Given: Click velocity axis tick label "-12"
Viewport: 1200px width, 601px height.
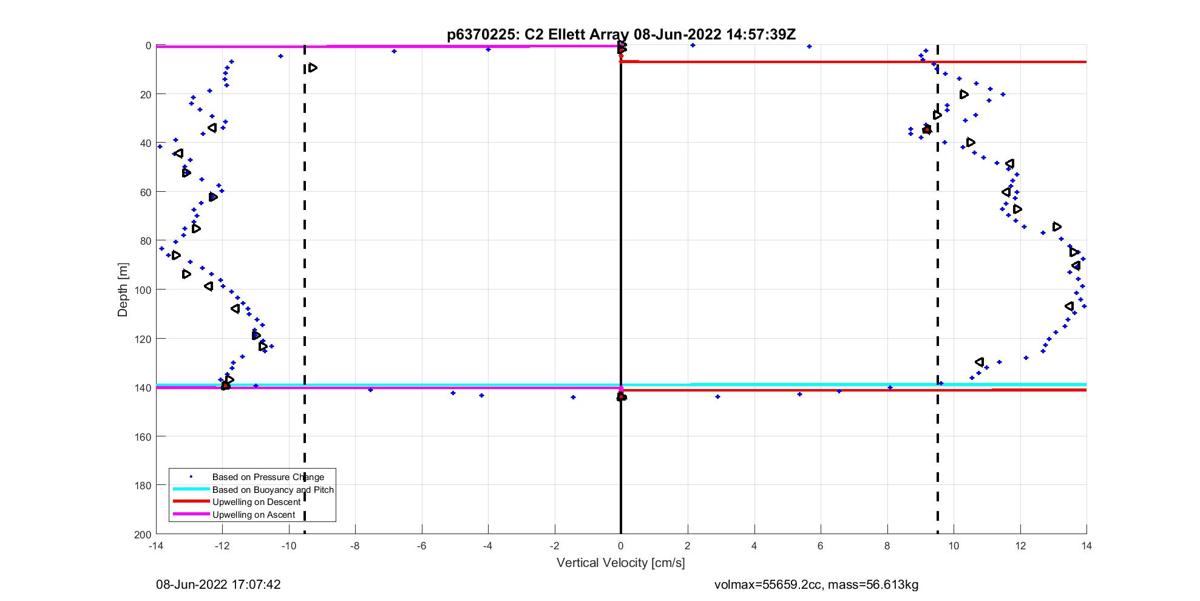Looking at the screenshot, I should [x=222, y=546].
